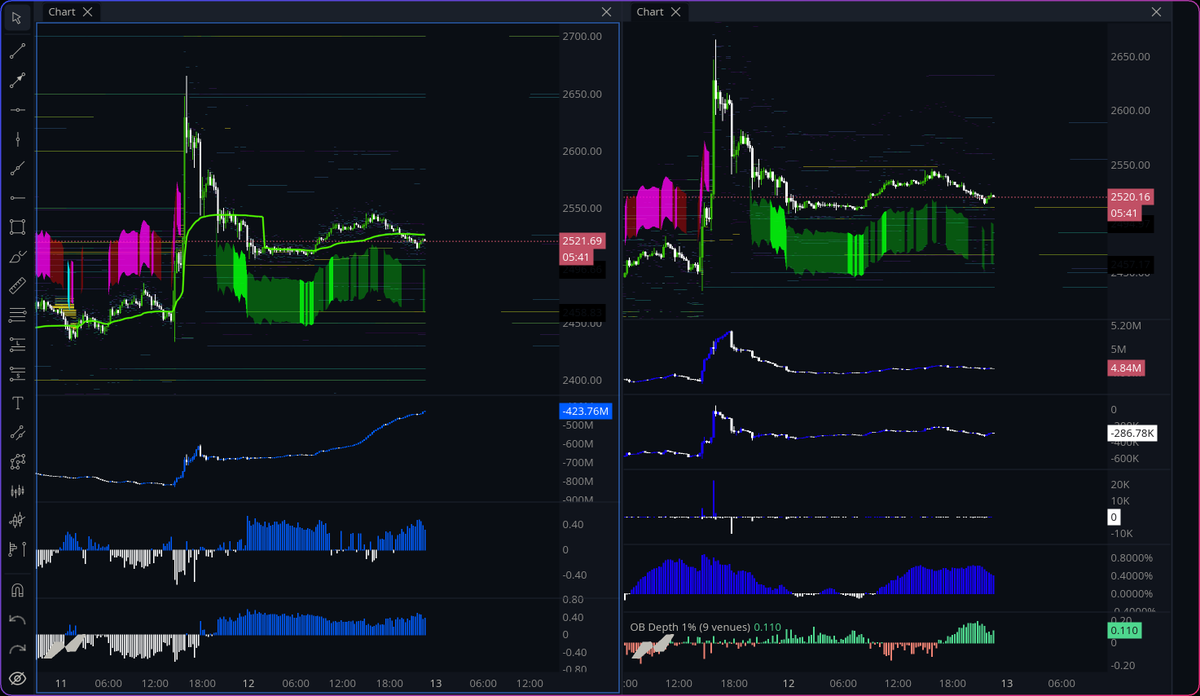Viewport: 1200px width, 696px height.
Task: Click the 20K axis label
Action: click(x=1120, y=484)
